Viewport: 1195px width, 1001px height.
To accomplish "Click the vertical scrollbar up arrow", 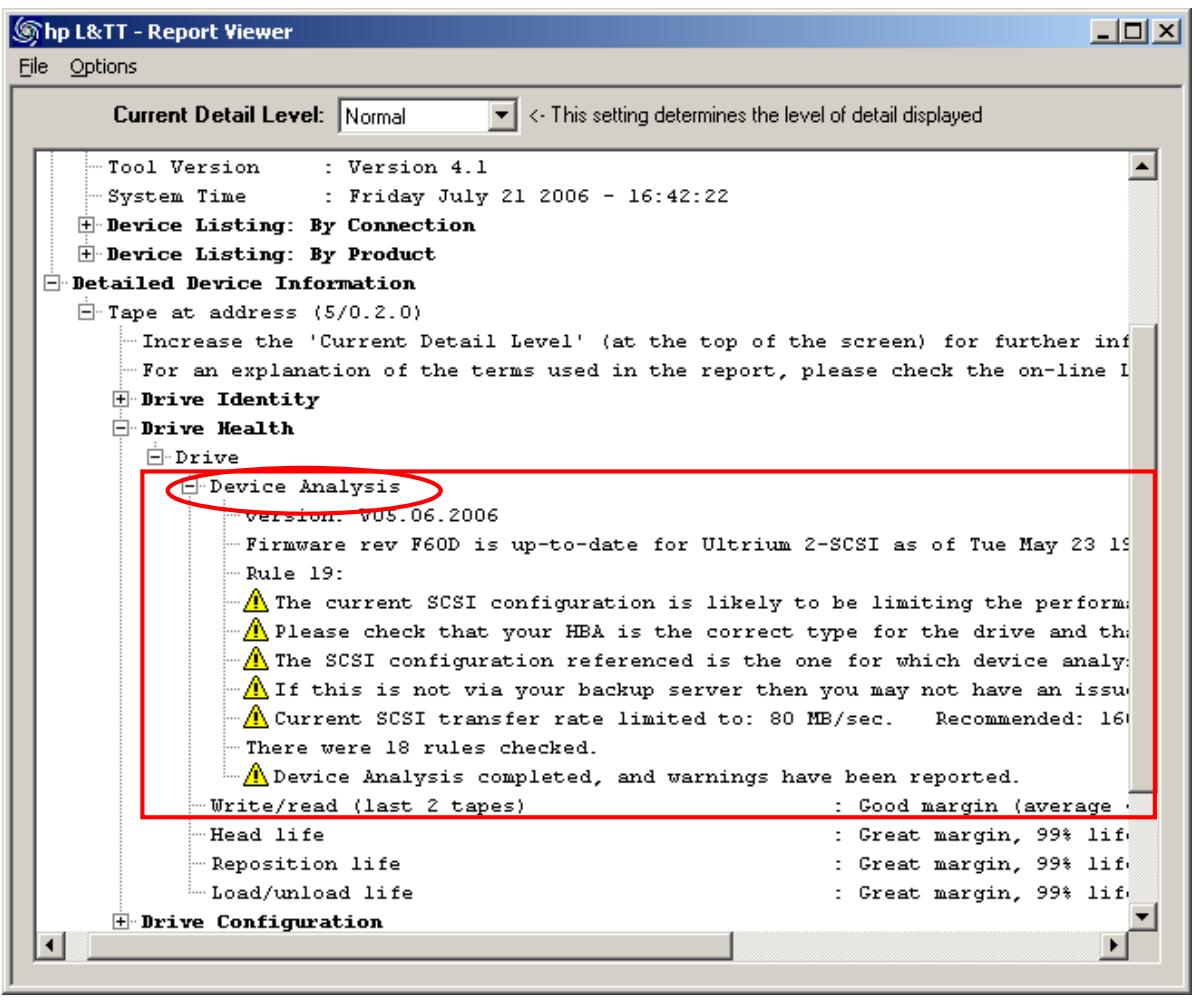I will coord(1142,166).
